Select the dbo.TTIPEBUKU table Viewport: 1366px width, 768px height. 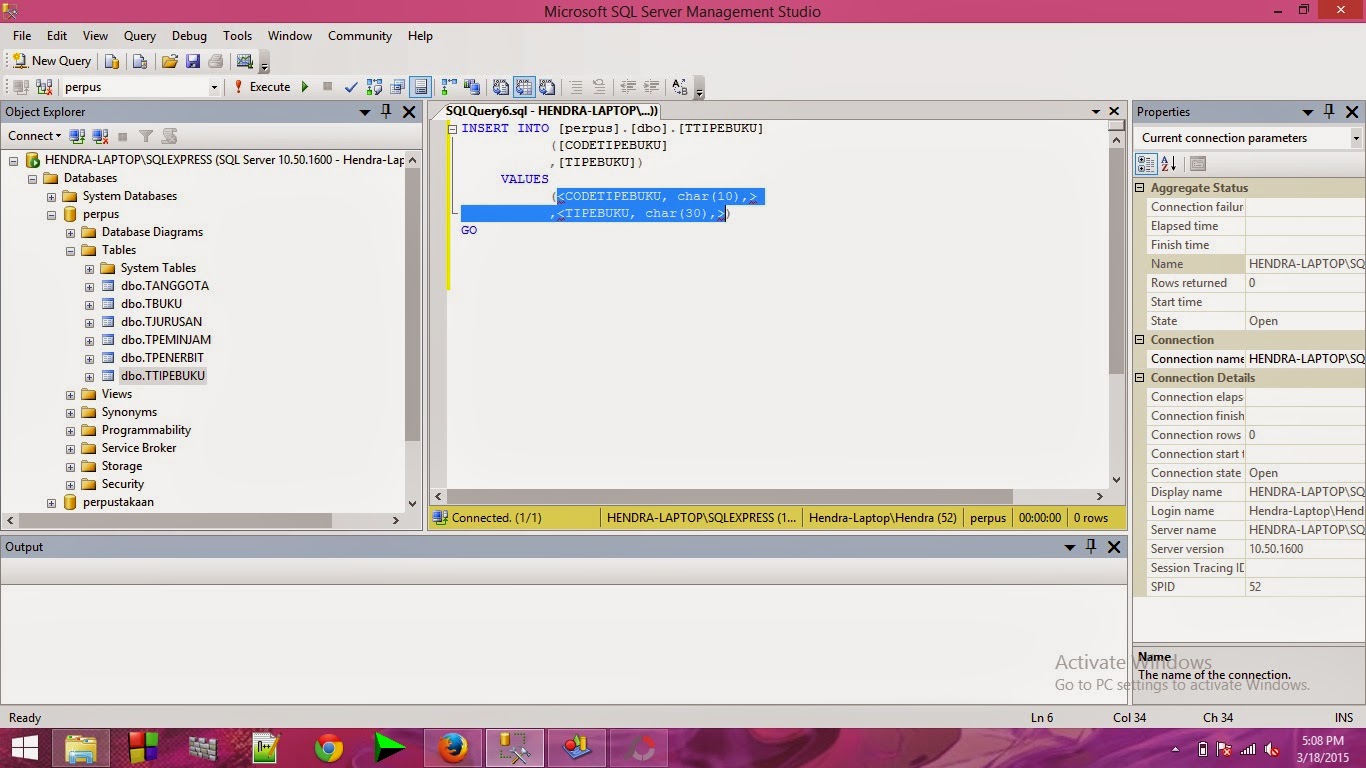click(x=163, y=376)
